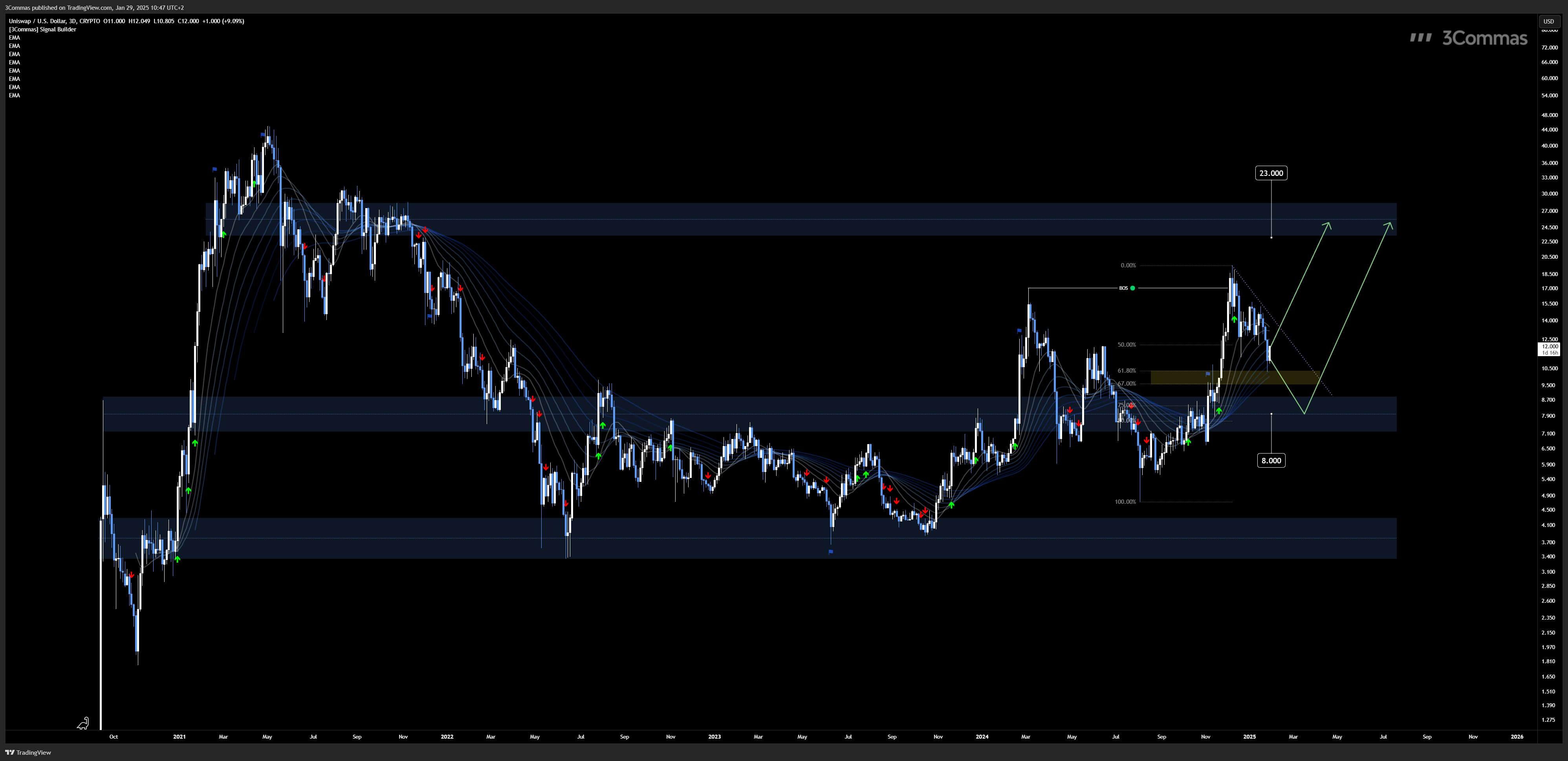Click '2024' on the time axis

pyautogui.click(x=982, y=737)
